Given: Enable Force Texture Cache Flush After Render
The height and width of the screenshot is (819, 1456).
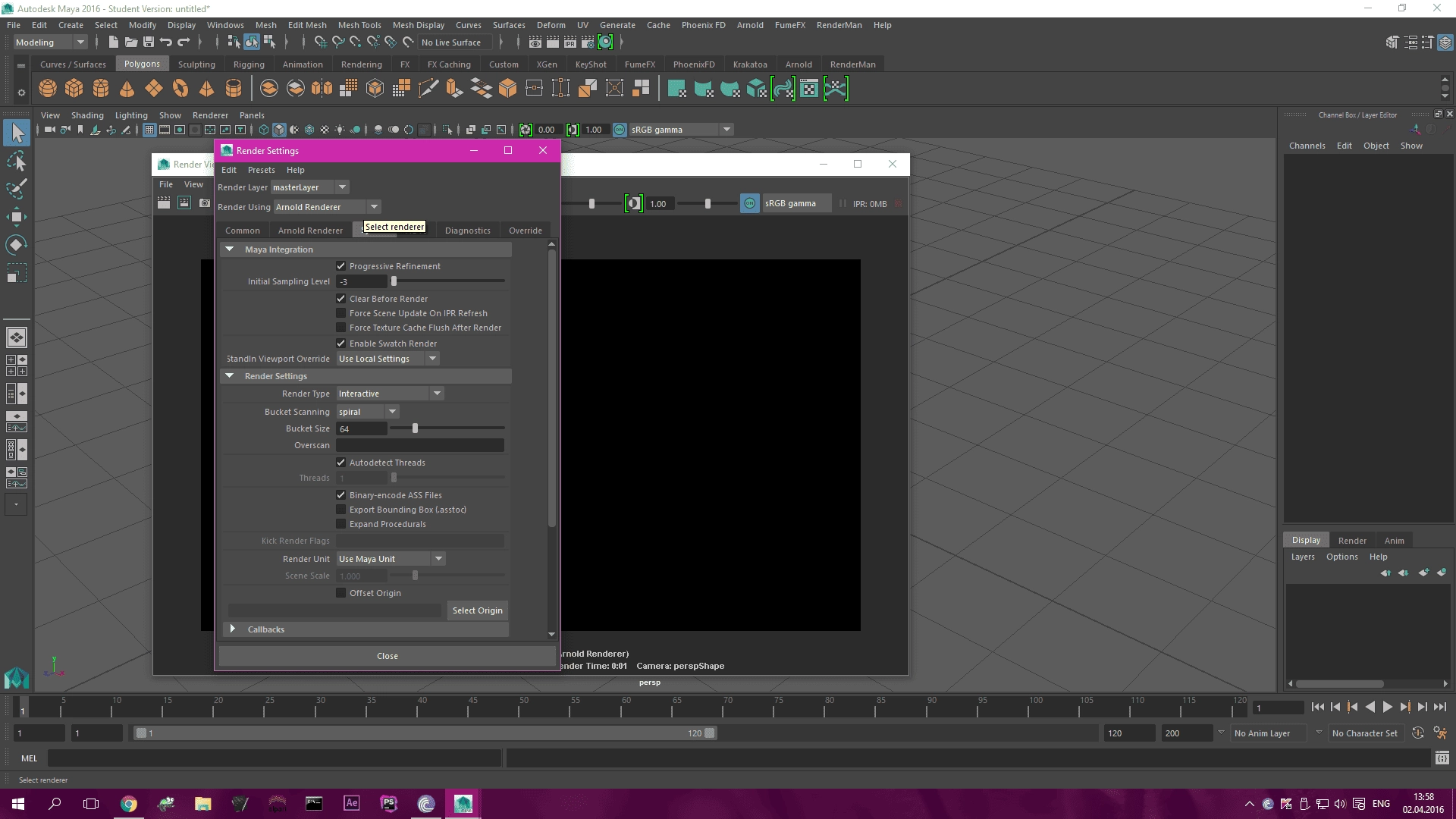Looking at the screenshot, I should point(341,328).
